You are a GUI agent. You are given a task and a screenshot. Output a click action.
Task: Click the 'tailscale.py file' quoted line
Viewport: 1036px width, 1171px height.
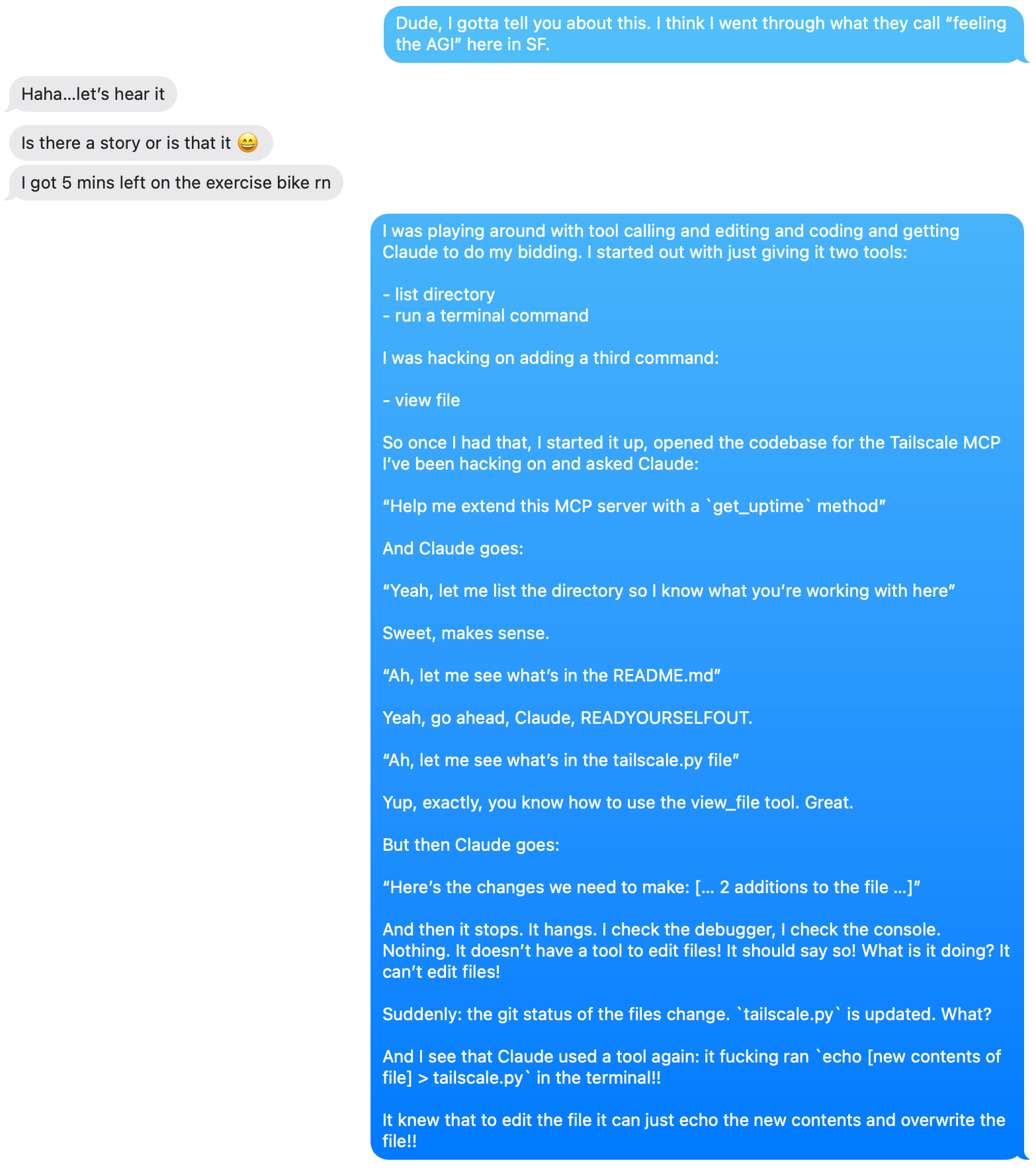[x=561, y=760]
